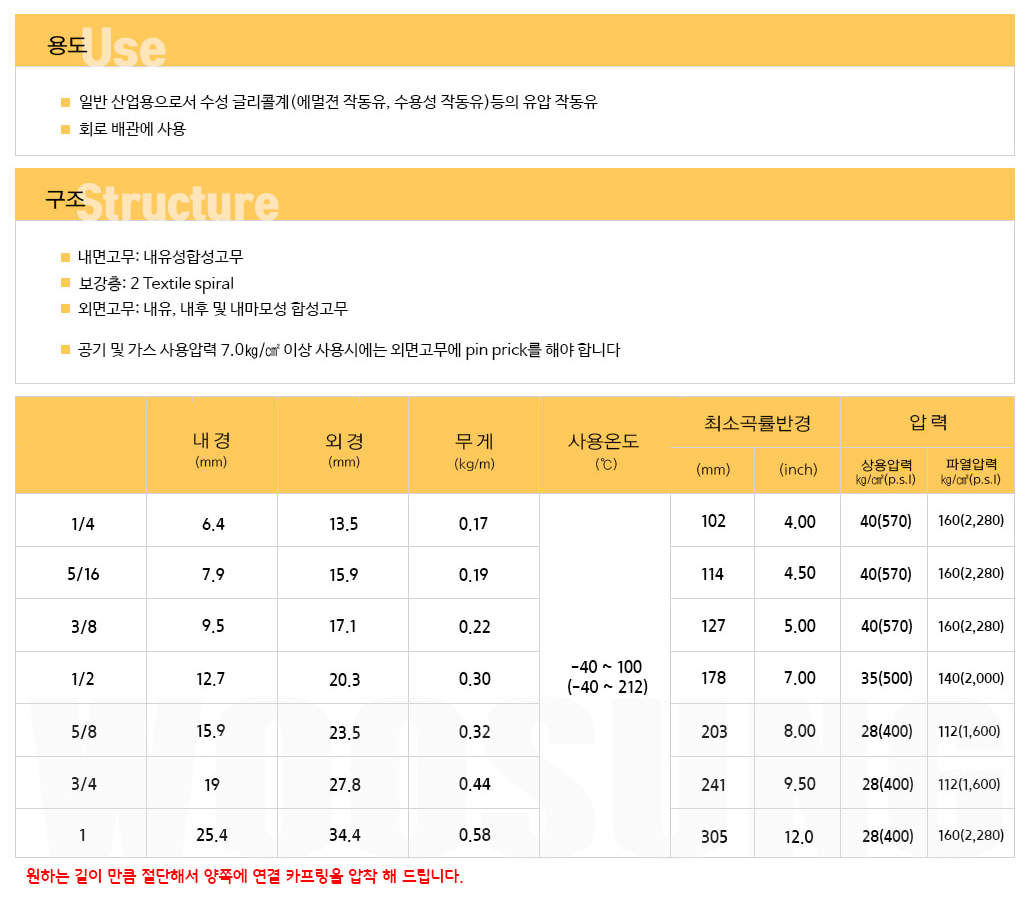Click the '내경 (mm)' column header
Screen dimensions: 1031x903
click(211, 449)
